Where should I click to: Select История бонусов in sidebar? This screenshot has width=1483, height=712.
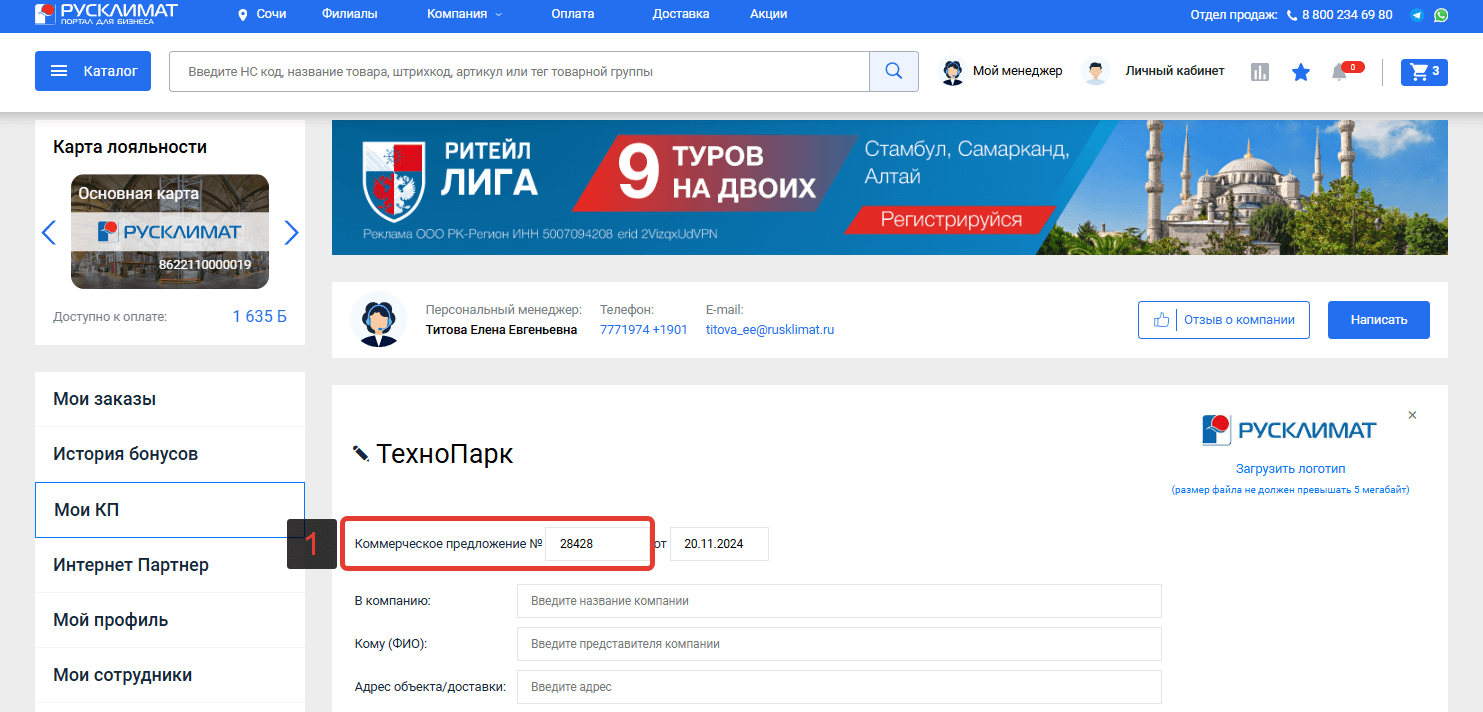170,454
